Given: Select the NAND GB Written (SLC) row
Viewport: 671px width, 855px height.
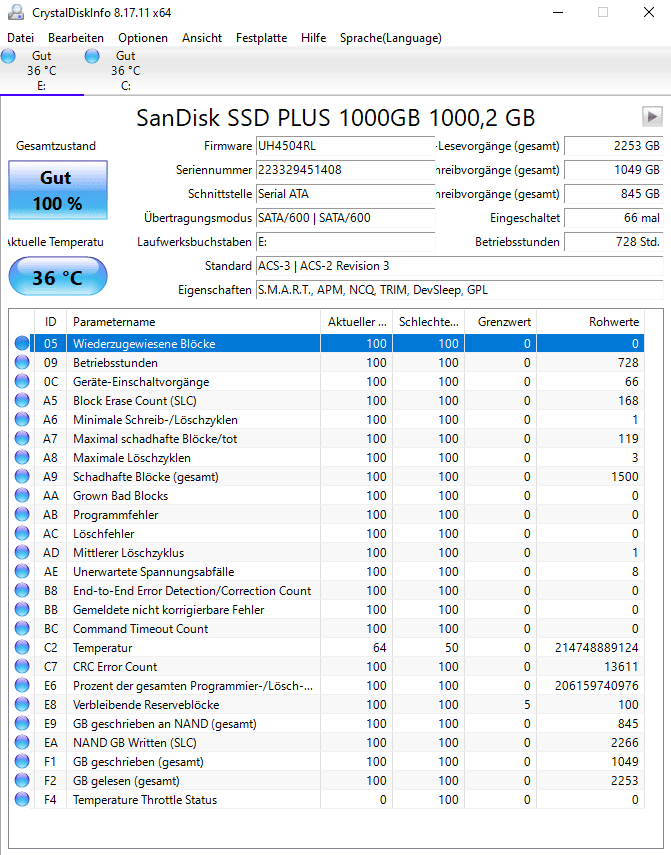Looking at the screenshot, I should [327, 742].
